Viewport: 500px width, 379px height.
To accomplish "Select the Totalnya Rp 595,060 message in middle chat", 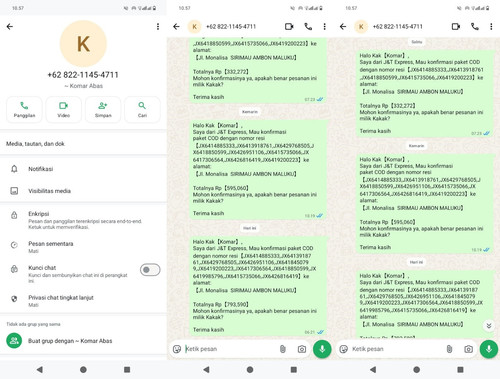I will tap(258, 170).
